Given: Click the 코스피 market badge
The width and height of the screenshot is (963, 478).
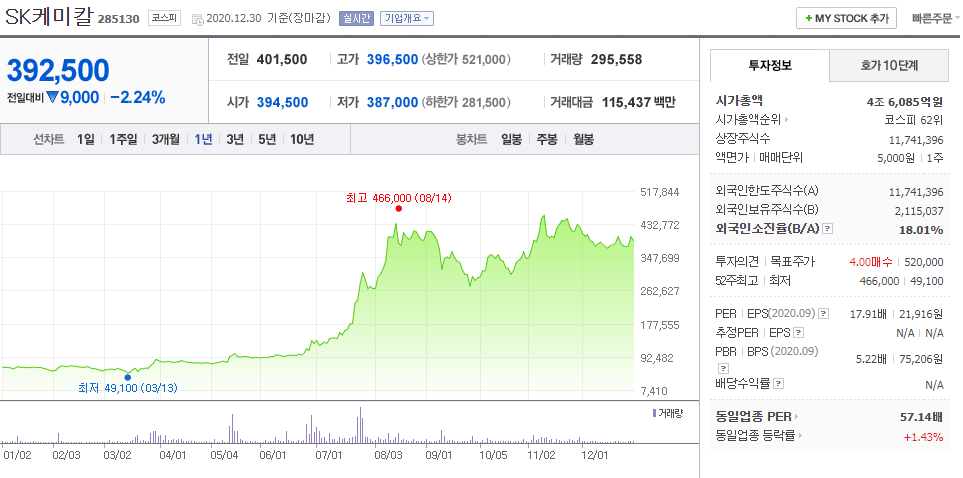Looking at the screenshot, I should pyautogui.click(x=164, y=18).
